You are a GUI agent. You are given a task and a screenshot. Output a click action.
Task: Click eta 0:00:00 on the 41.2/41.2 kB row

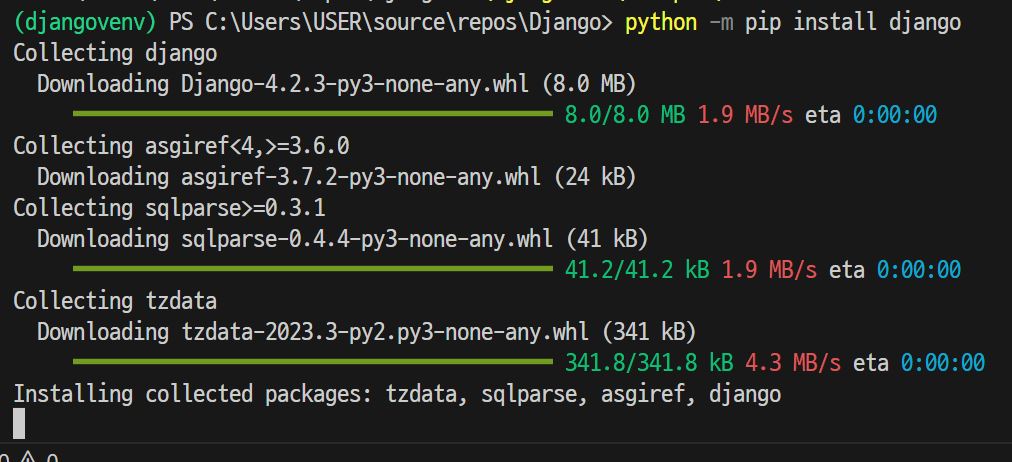coord(895,270)
